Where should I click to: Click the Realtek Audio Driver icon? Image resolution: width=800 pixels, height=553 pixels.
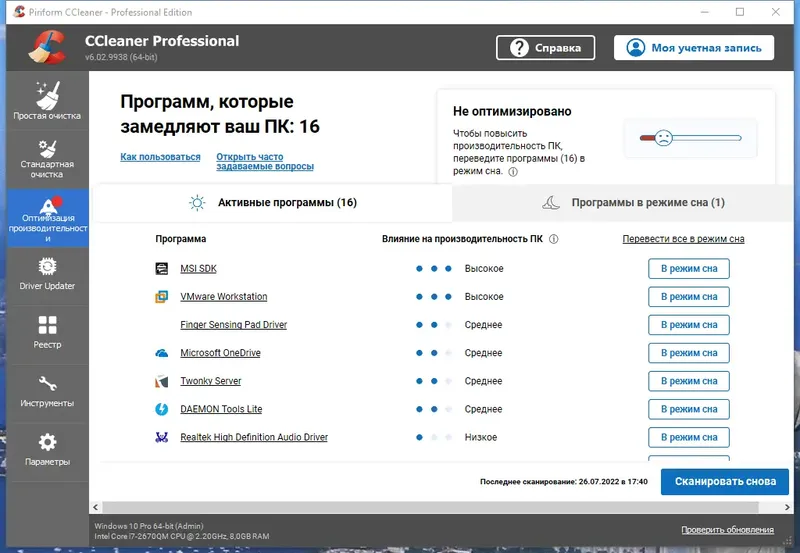pos(162,437)
